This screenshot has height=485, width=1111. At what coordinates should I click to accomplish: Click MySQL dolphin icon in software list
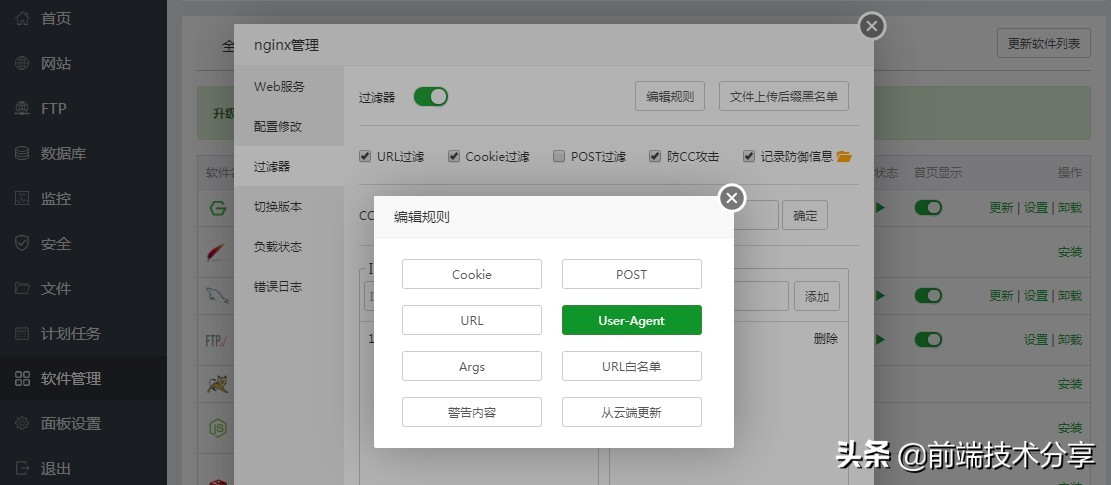click(x=216, y=296)
